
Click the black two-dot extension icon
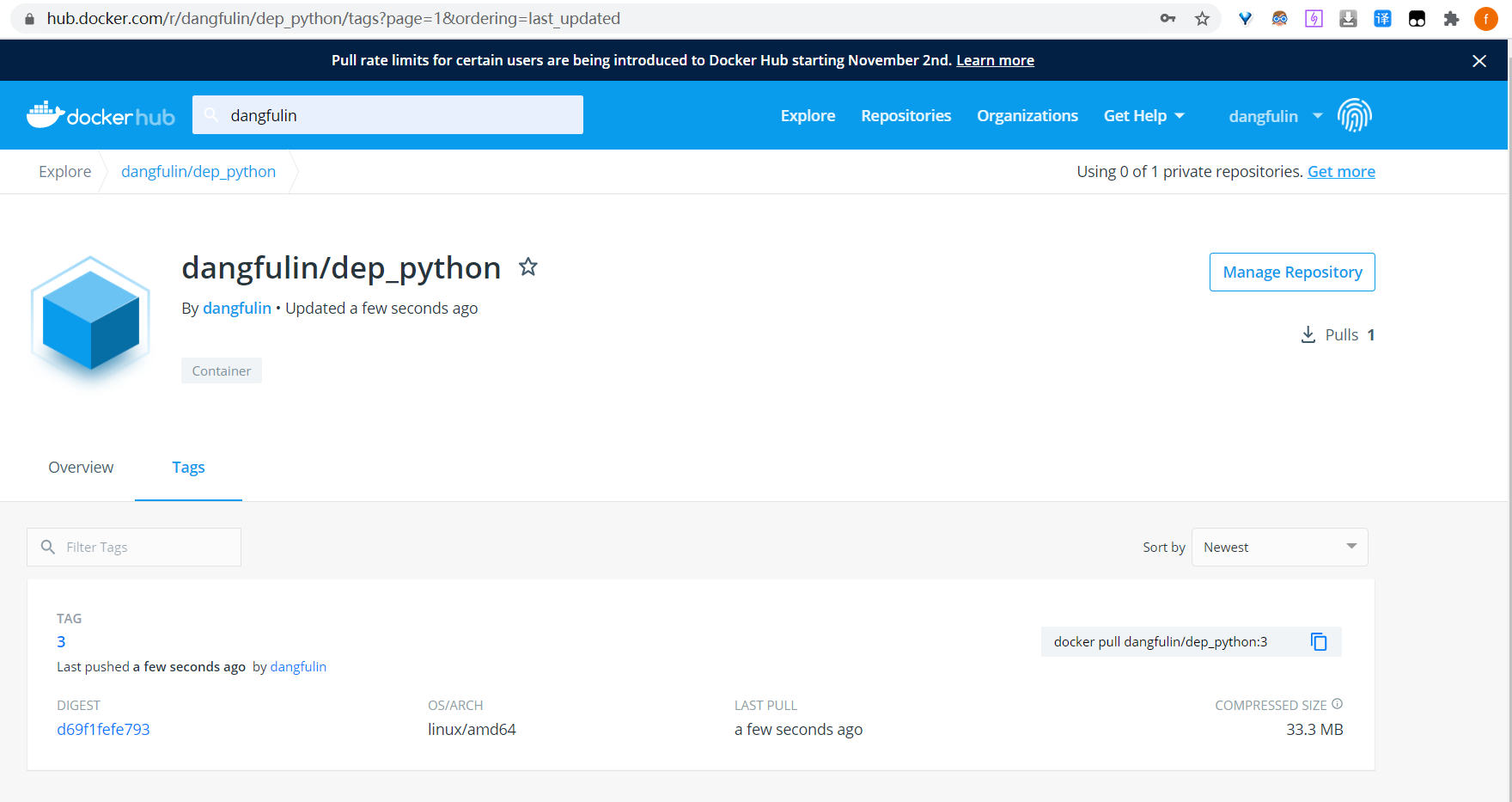tap(1417, 19)
